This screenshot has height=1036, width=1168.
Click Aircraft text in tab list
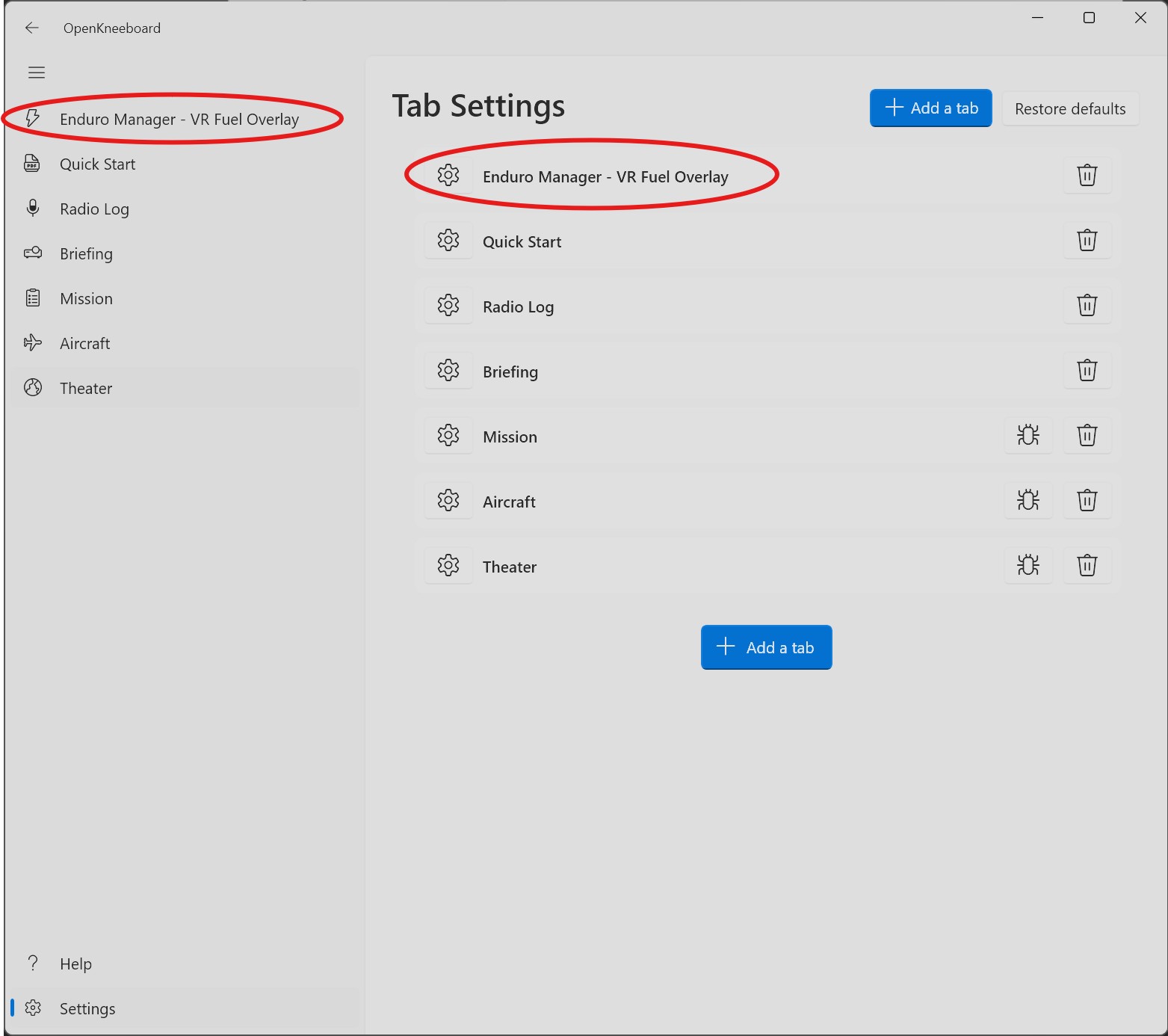pyautogui.click(x=509, y=502)
